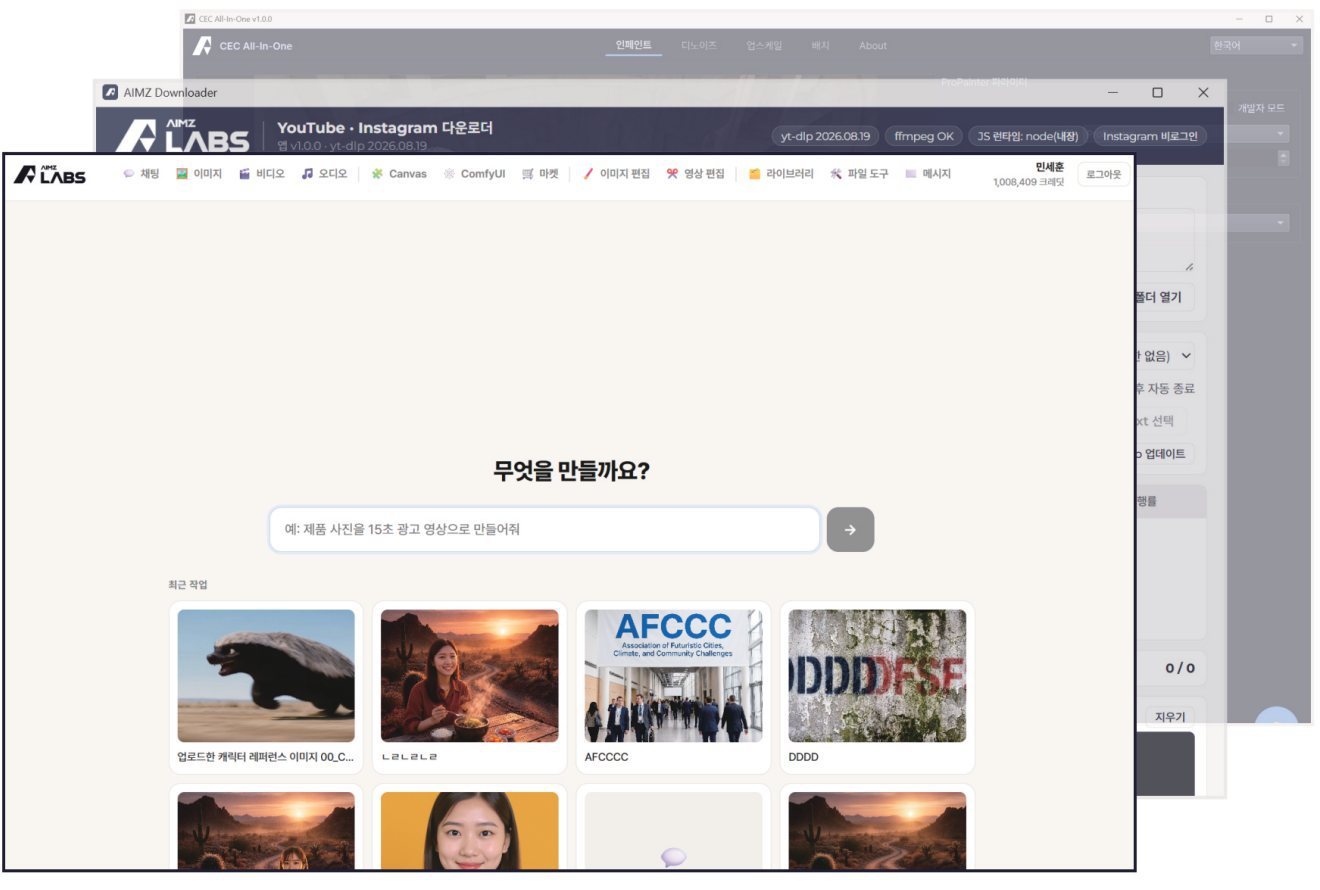Expand the 없음 dropdown in AIMZ Downloader
This screenshot has width=1320, height=890.
pos(1164,355)
